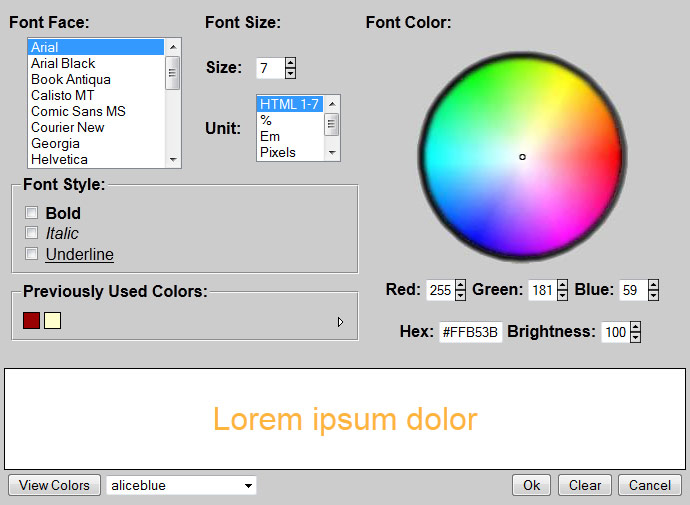Toggle the Italic checkbox
690x505 pixels.
point(32,233)
